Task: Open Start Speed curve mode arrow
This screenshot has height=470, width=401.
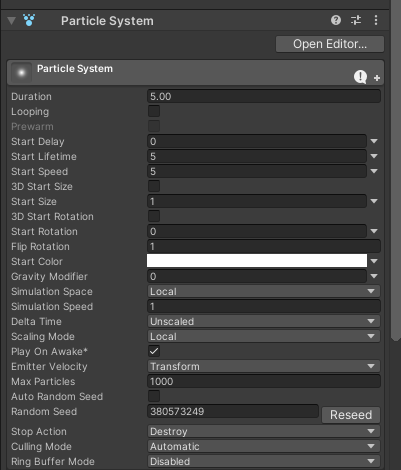Action: tap(374, 171)
